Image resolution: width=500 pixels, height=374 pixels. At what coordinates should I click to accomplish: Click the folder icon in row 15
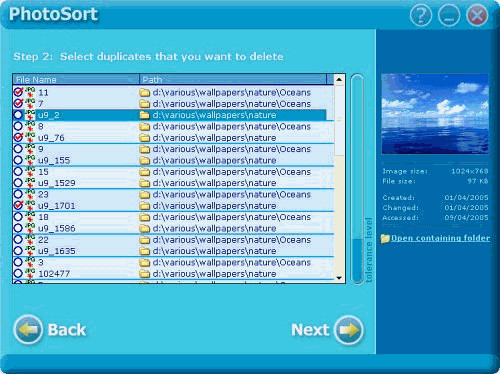tap(144, 172)
